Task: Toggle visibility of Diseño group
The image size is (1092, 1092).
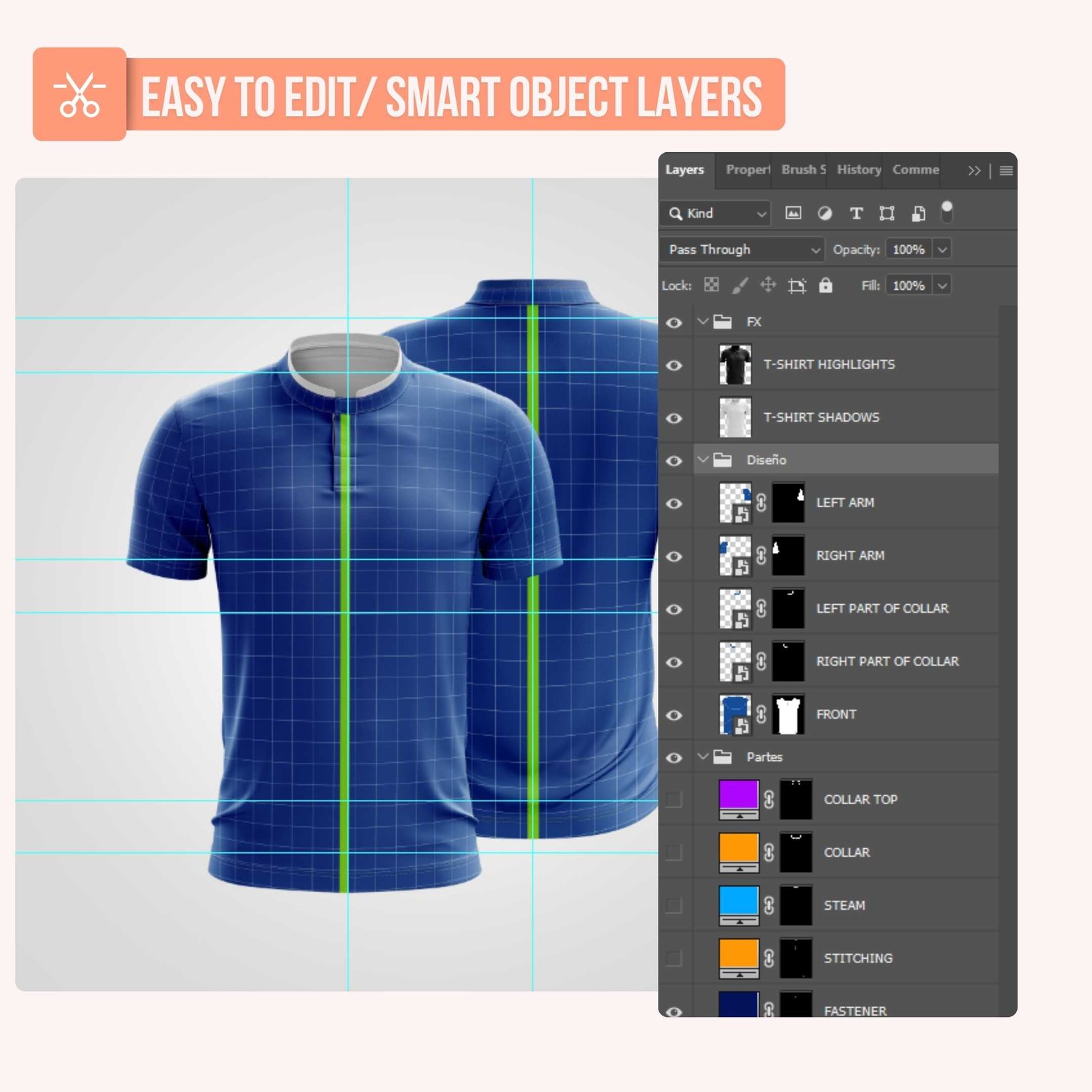Action: (674, 461)
